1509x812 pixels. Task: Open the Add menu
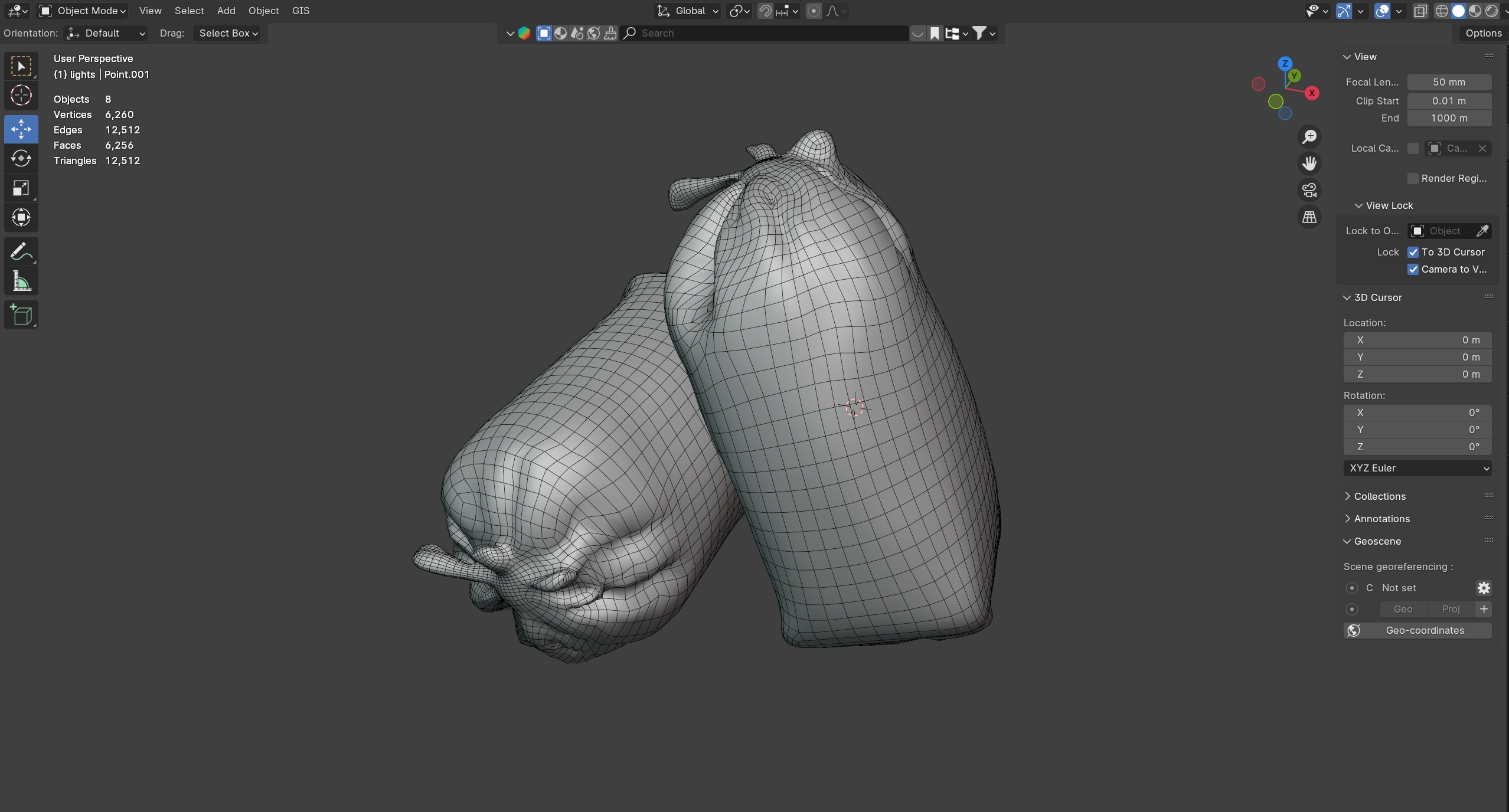pyautogui.click(x=226, y=11)
